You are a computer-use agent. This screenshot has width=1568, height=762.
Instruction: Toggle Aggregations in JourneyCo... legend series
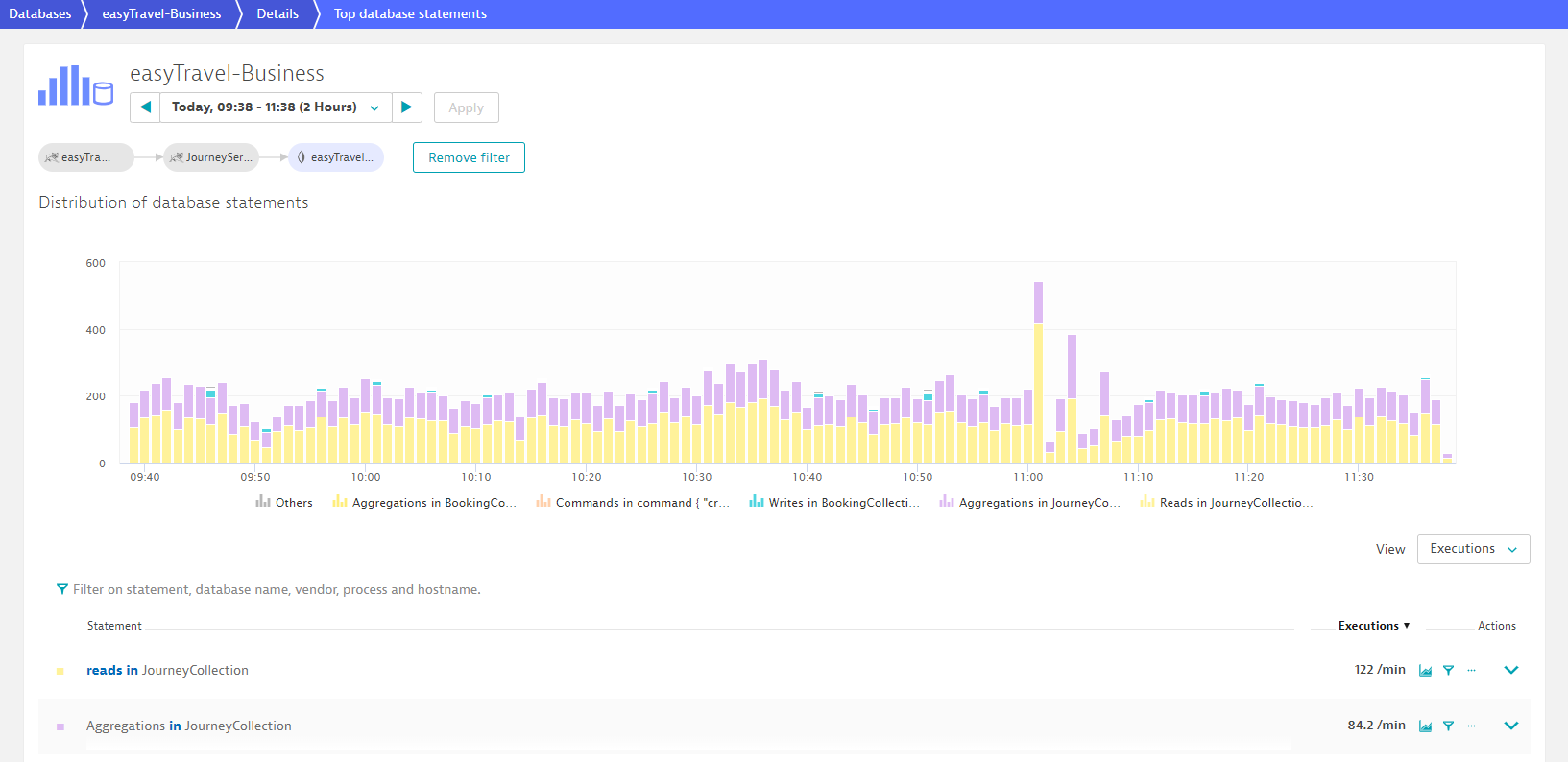coord(1029,502)
